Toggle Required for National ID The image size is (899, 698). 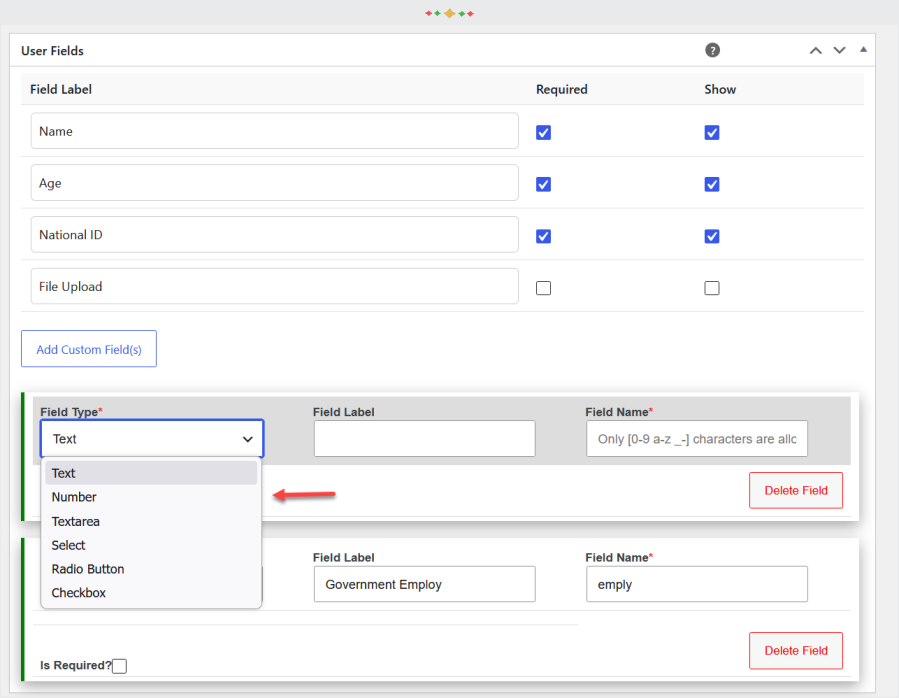[x=544, y=236]
